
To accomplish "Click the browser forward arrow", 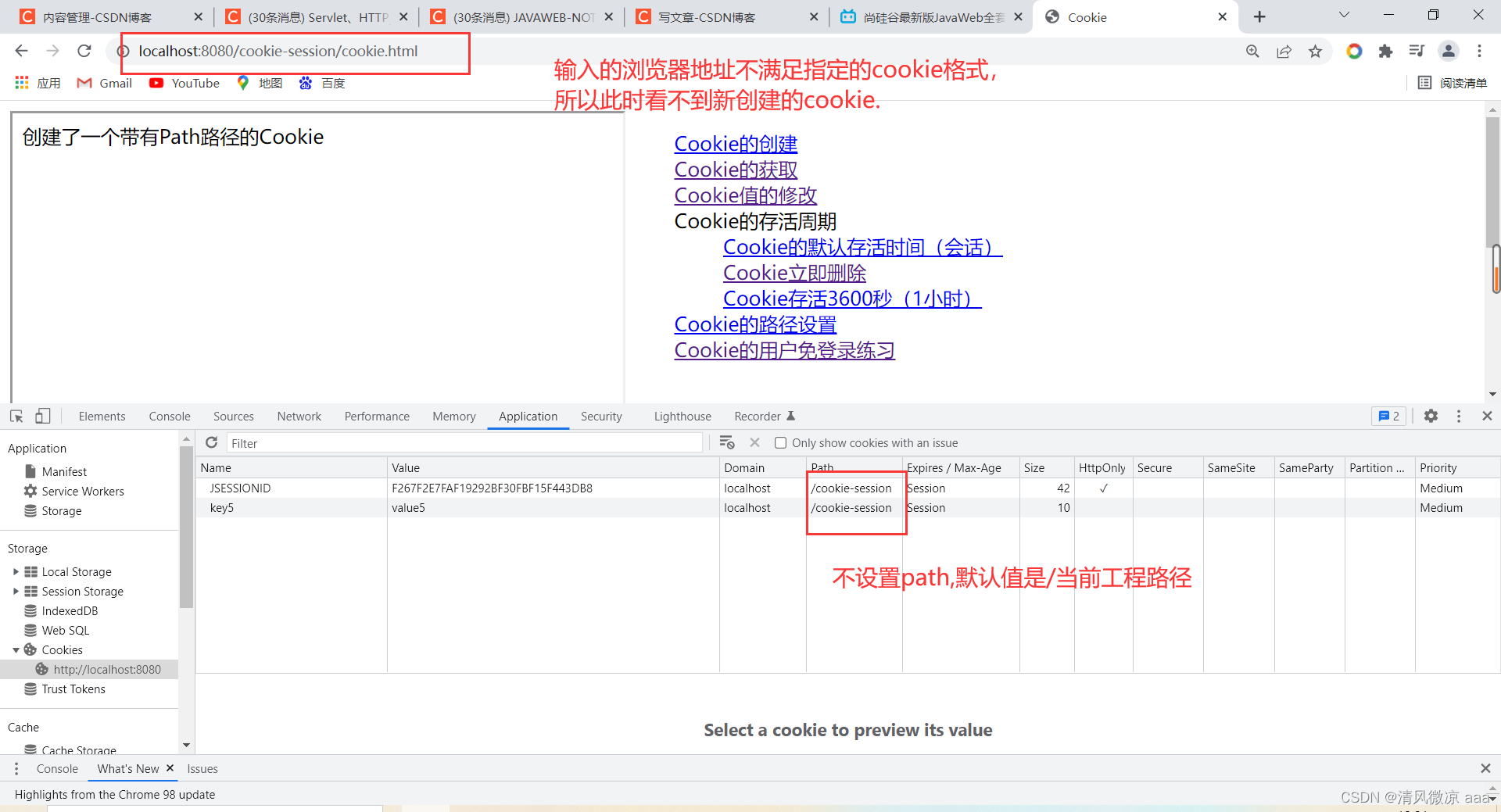I will click(52, 51).
